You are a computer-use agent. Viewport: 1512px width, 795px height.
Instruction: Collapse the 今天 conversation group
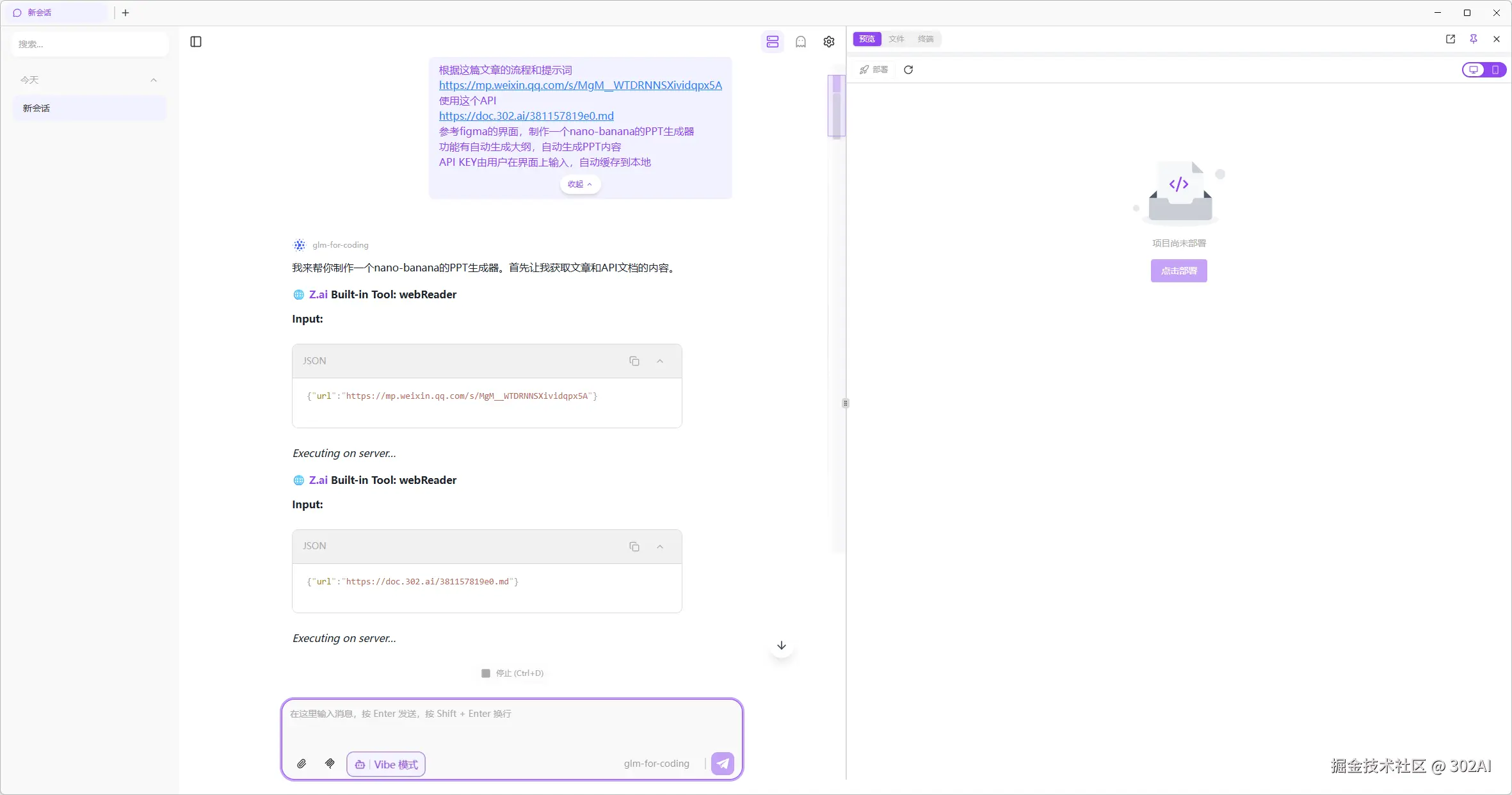pyautogui.click(x=154, y=80)
